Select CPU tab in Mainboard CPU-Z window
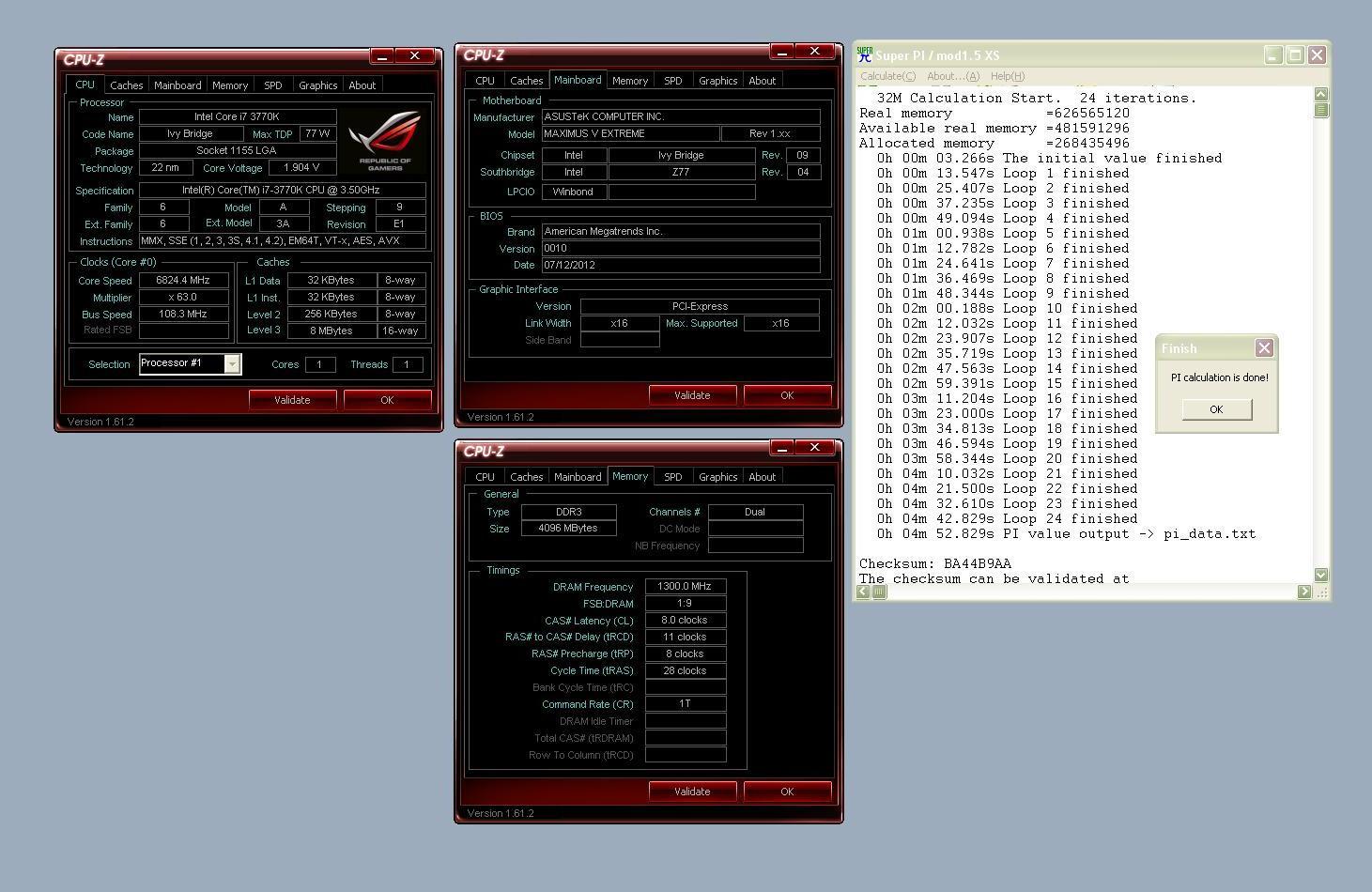The image size is (1372, 892). click(485, 81)
